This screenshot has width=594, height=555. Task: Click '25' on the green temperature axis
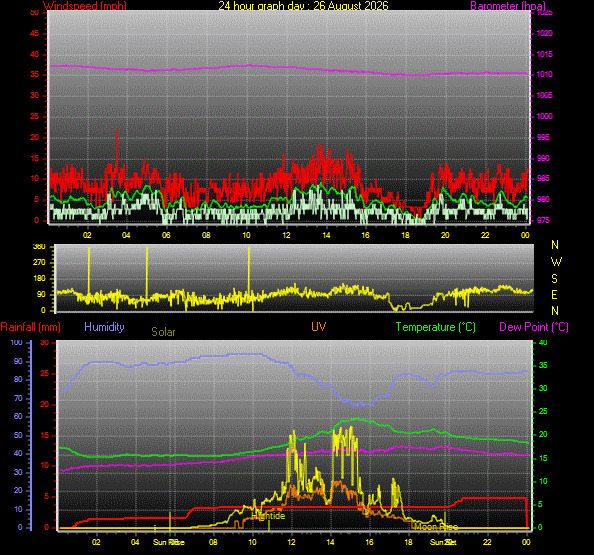[x=543, y=411]
